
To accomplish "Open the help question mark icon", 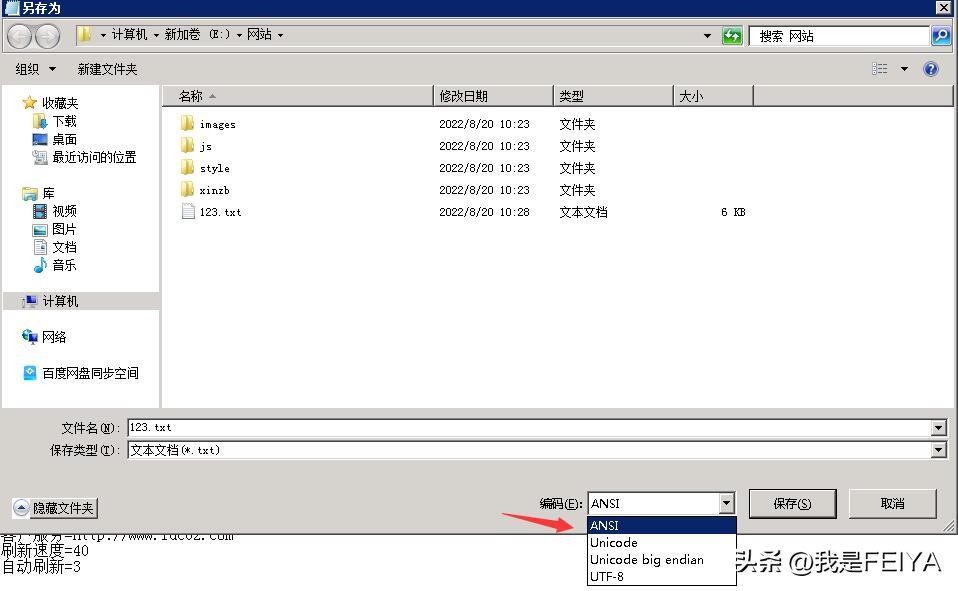I will tap(931, 69).
